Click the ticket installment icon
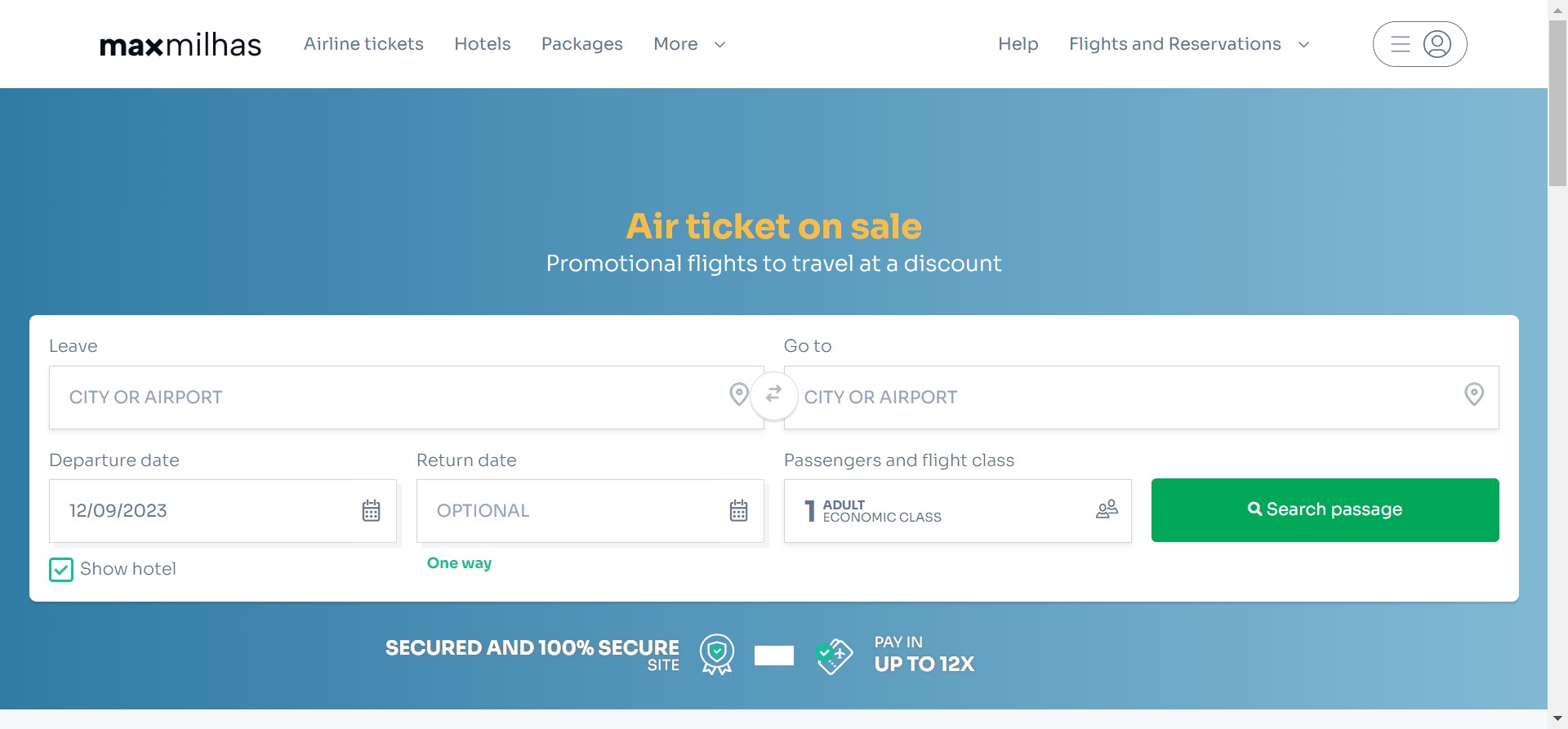This screenshot has width=1568, height=729. pos(834,656)
